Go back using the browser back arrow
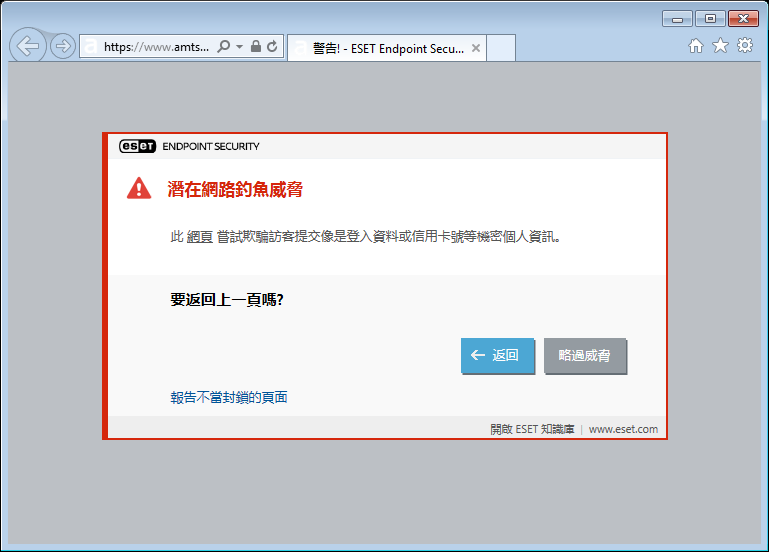The width and height of the screenshot is (769, 552). pyautogui.click(x=27, y=46)
